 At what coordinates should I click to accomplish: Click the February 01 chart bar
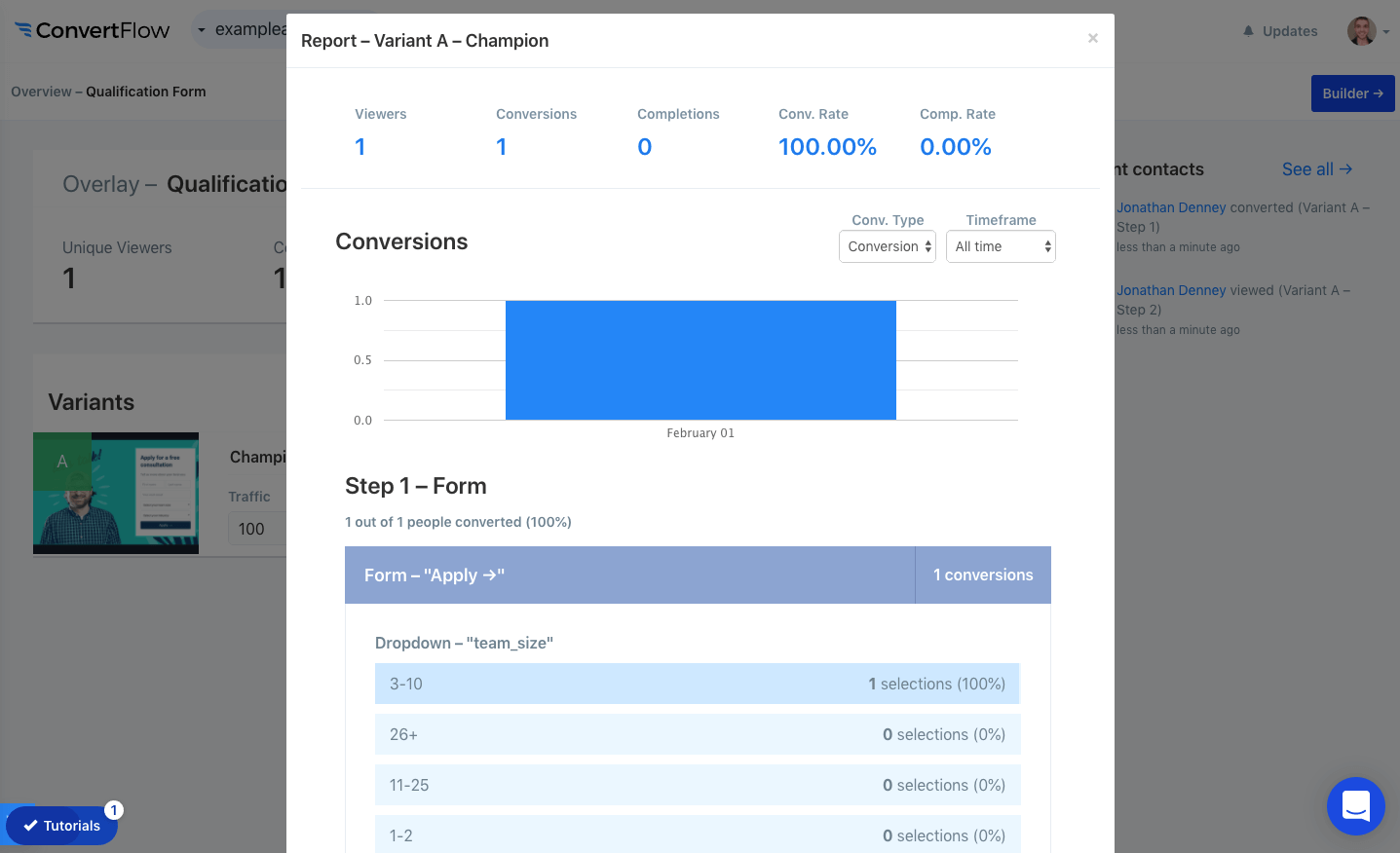(x=700, y=360)
